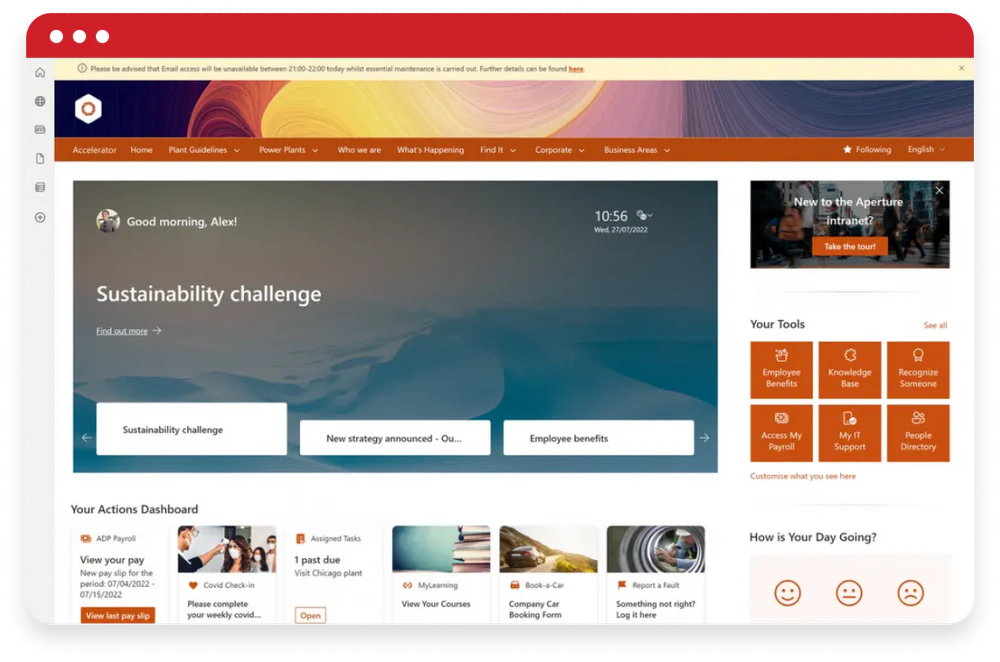The height and width of the screenshot is (662, 1000).
Task: Click the View last pay slip button
Action: point(117,616)
